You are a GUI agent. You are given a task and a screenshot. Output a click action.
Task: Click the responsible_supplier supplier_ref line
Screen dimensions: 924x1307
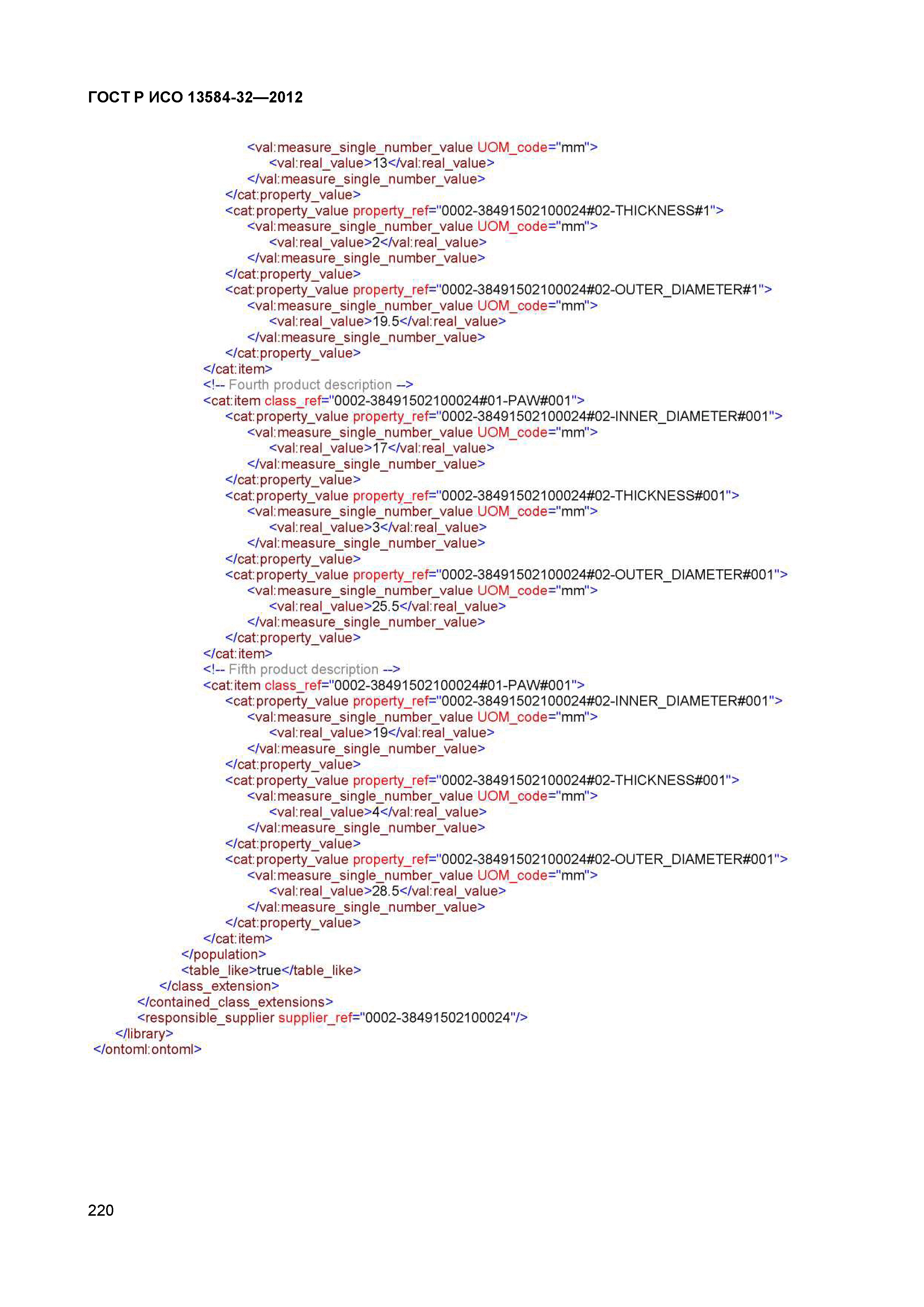(x=332, y=1018)
